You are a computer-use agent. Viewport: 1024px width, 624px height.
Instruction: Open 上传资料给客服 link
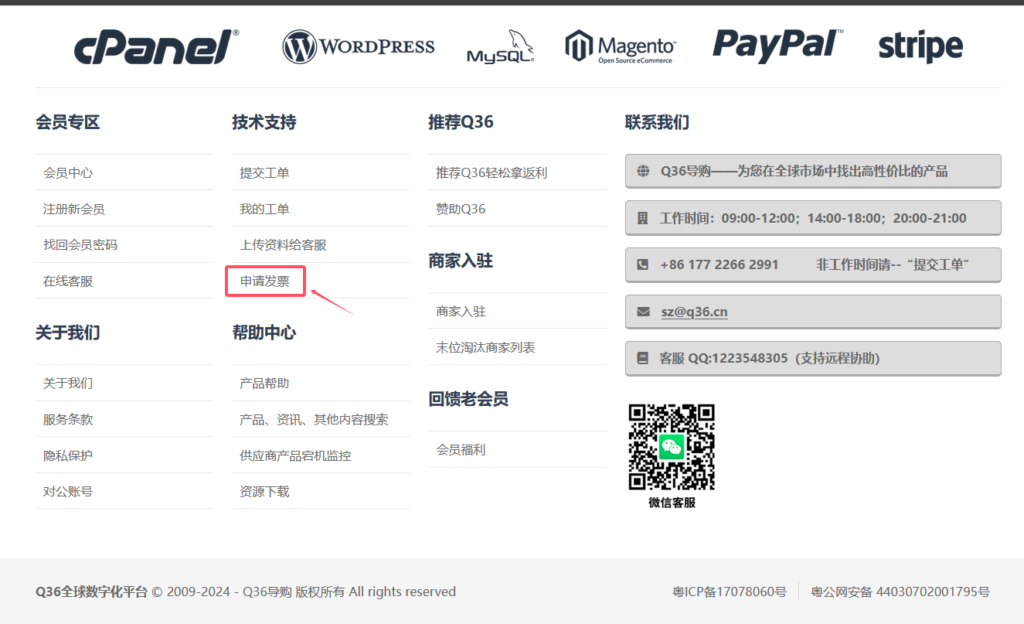[x=283, y=245]
